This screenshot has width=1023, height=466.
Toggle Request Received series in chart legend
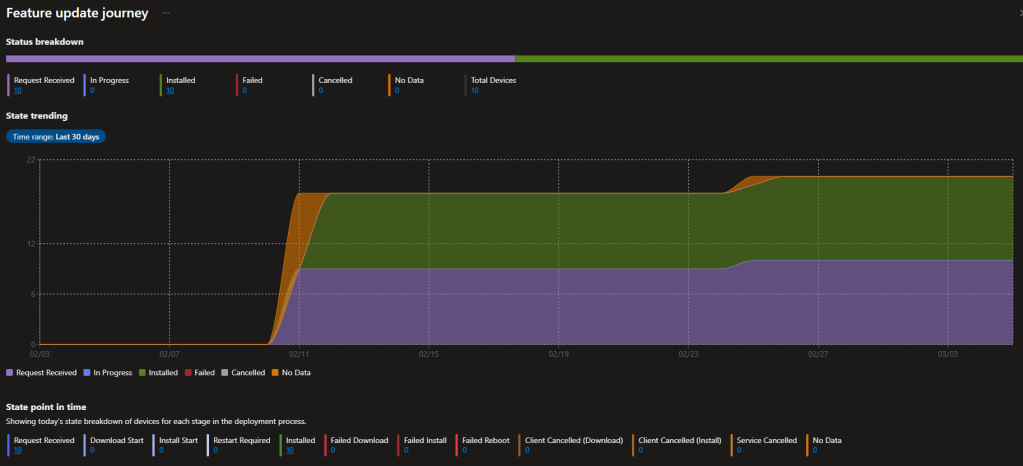coord(41,372)
